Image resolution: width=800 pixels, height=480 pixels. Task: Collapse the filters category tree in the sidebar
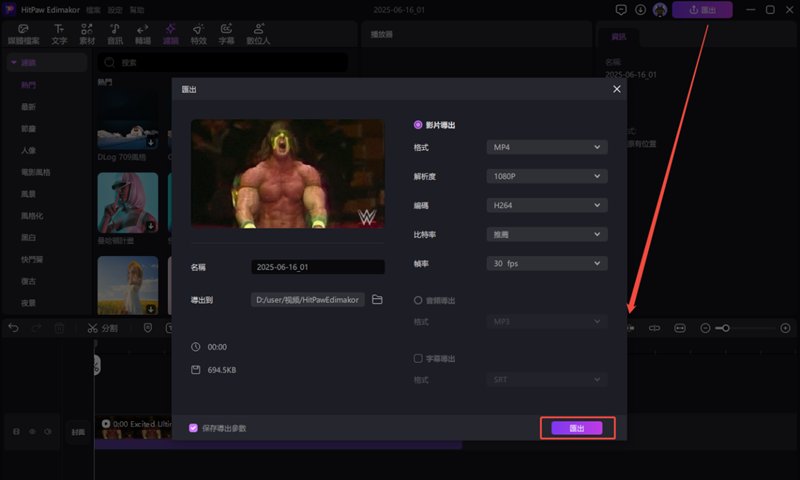13,62
